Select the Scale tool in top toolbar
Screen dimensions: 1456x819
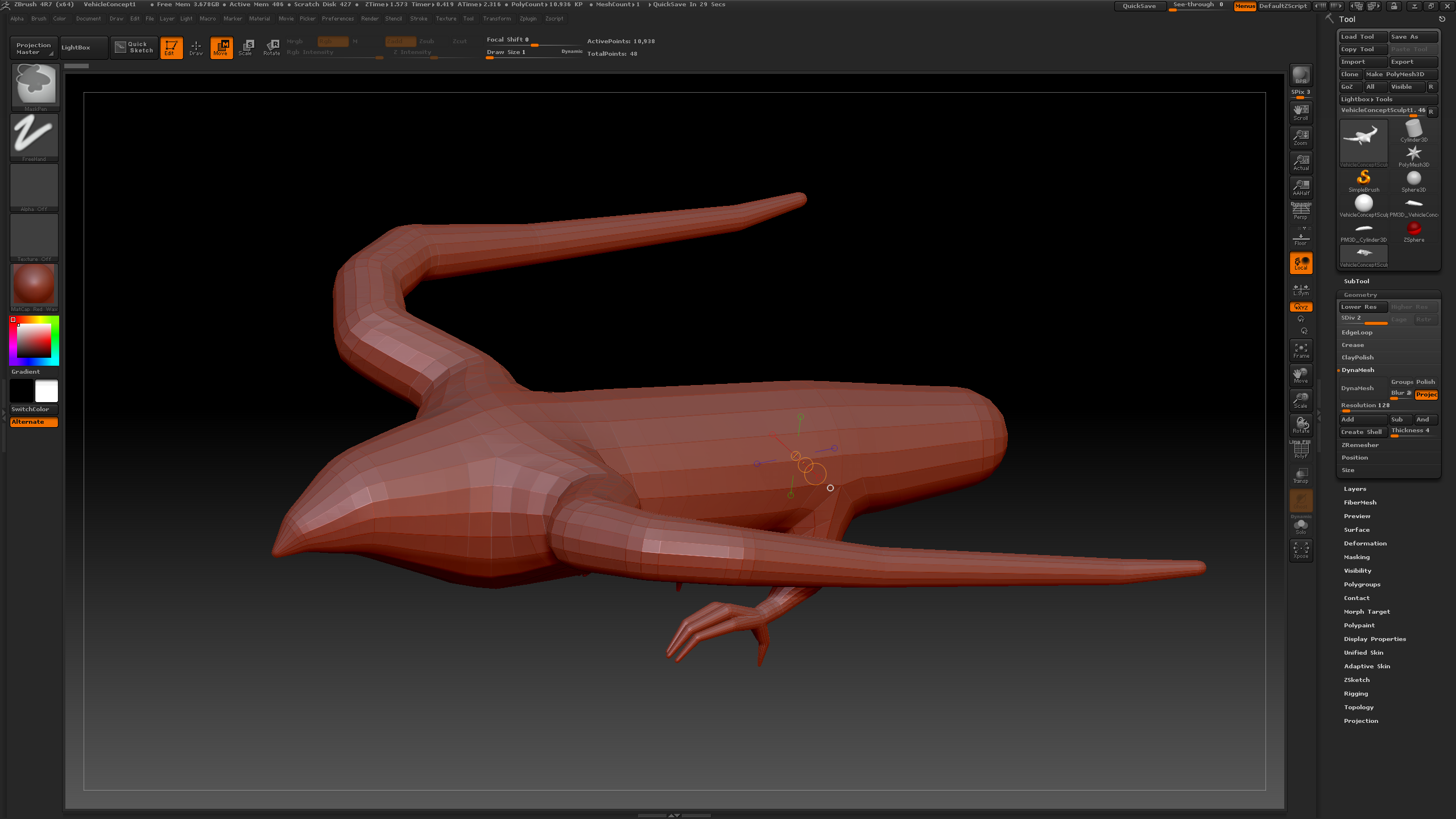246,47
